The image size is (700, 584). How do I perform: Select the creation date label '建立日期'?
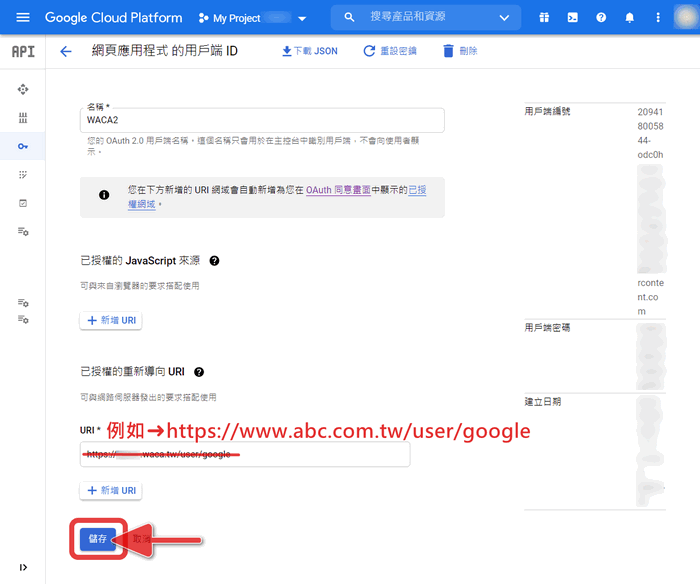542,402
